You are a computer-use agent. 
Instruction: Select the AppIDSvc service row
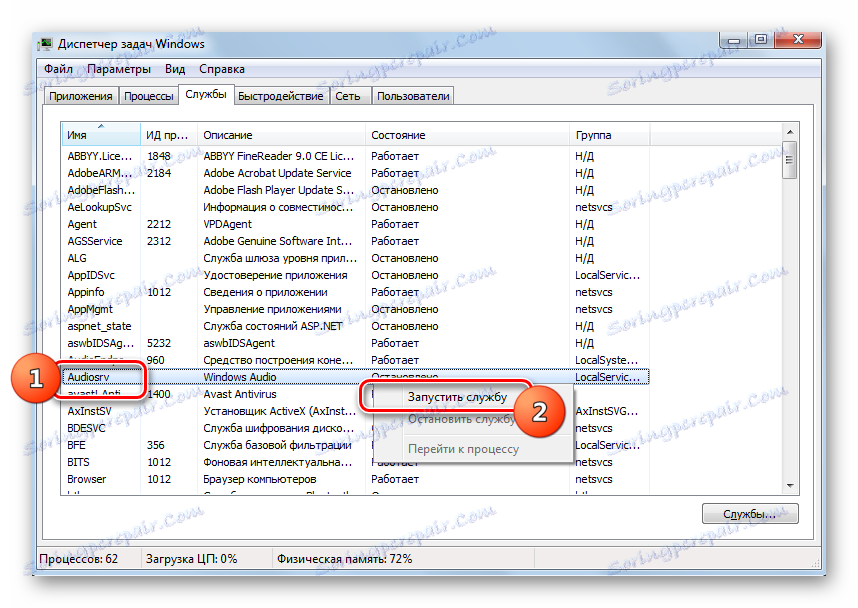click(x=355, y=275)
